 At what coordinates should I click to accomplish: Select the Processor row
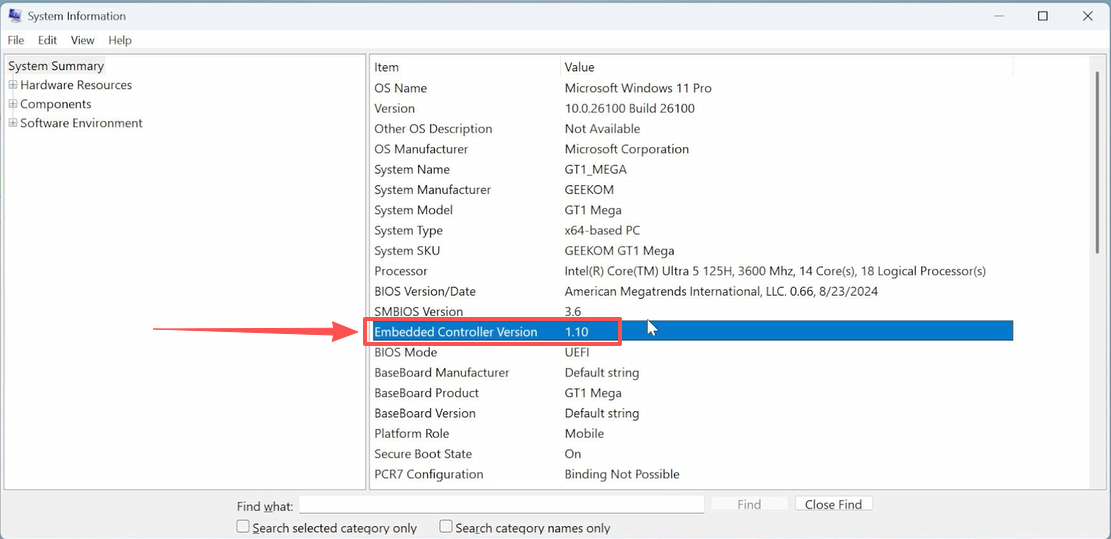(x=400, y=271)
